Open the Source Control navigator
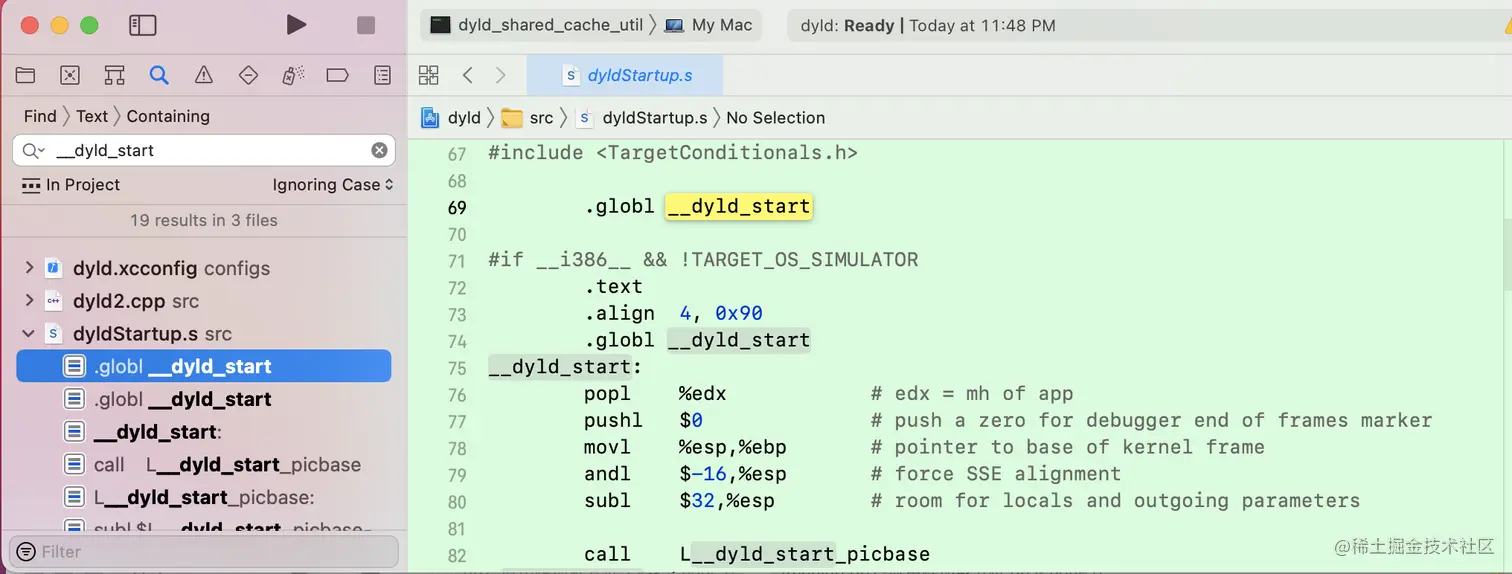 click(x=70, y=75)
